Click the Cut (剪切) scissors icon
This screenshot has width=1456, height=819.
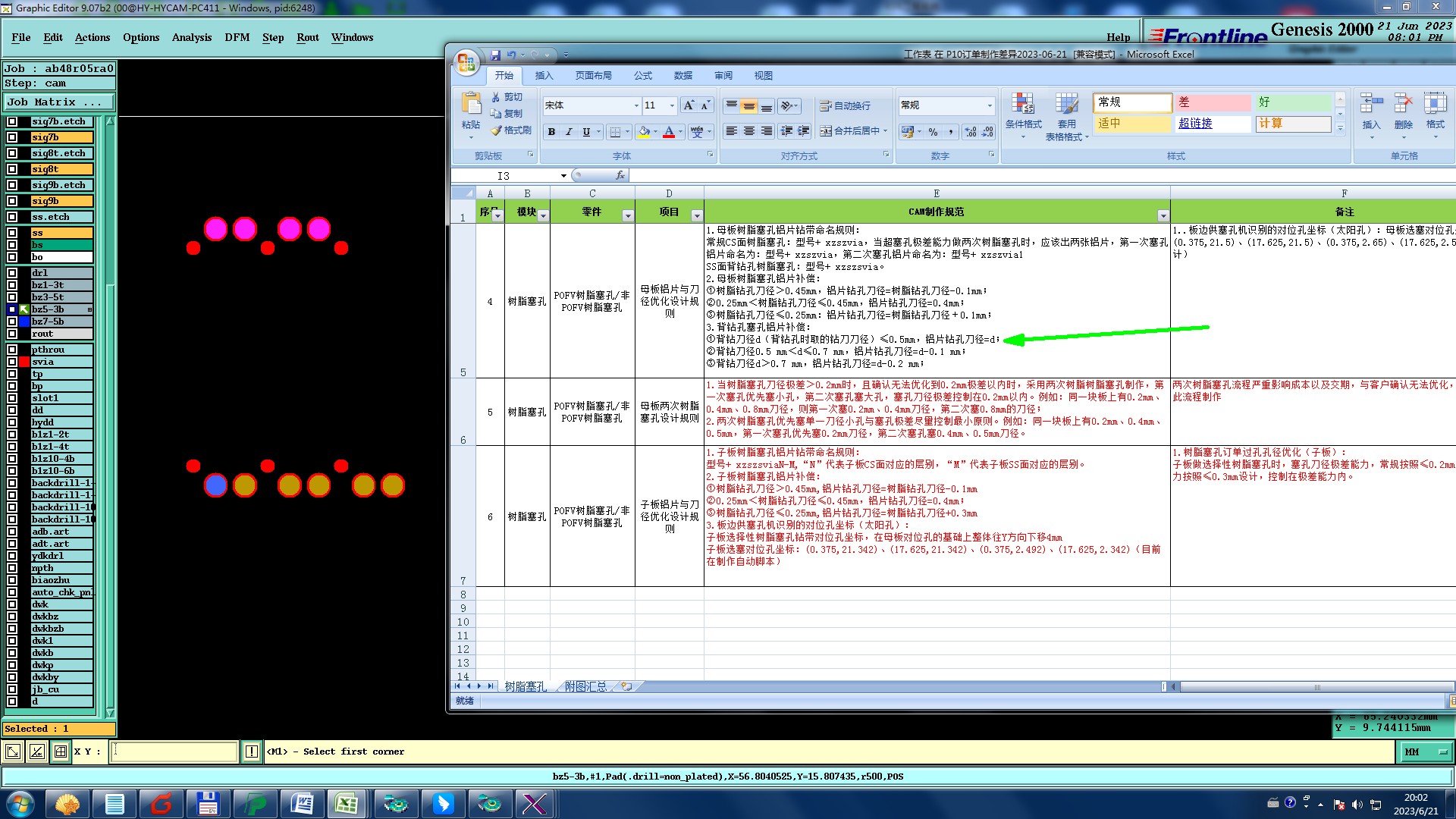pyautogui.click(x=496, y=97)
